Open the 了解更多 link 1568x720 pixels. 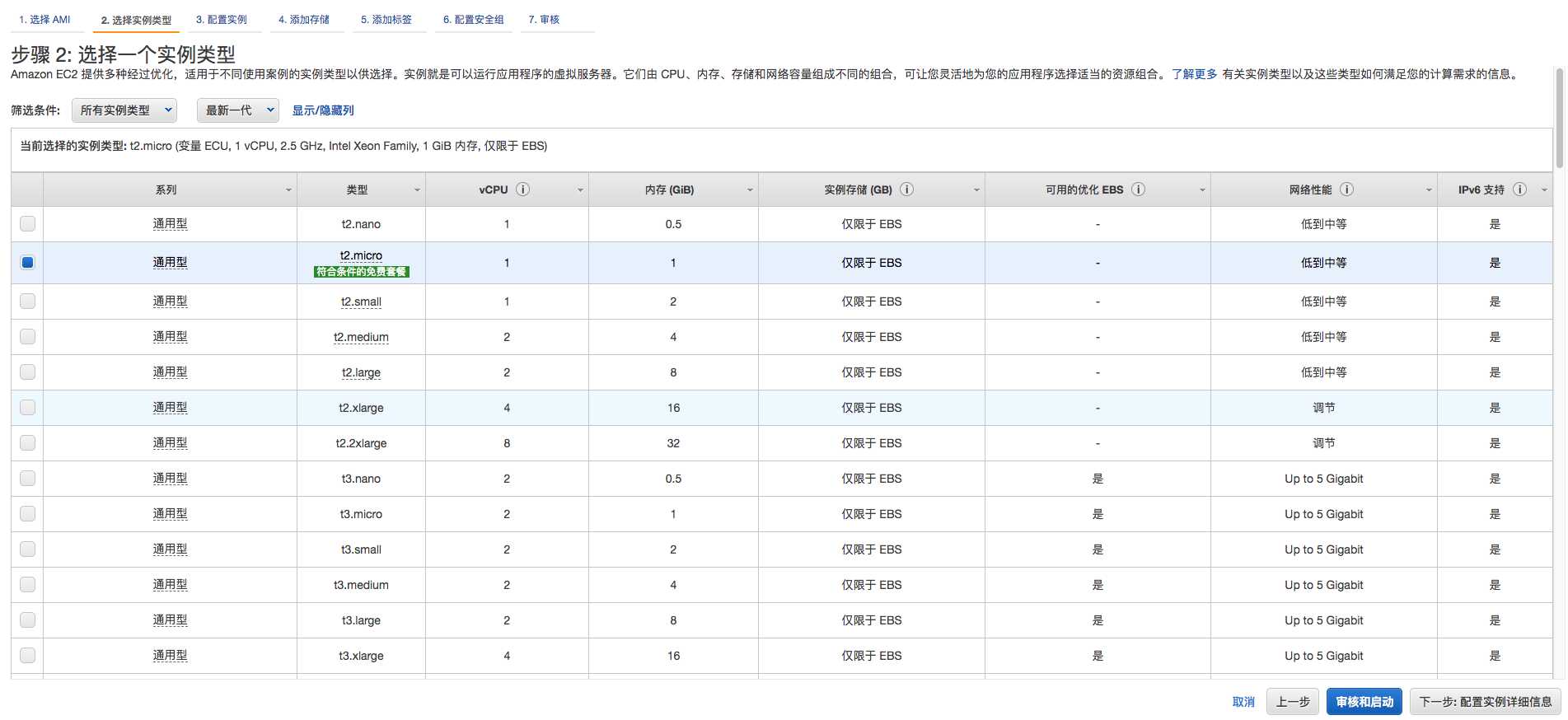[1194, 74]
